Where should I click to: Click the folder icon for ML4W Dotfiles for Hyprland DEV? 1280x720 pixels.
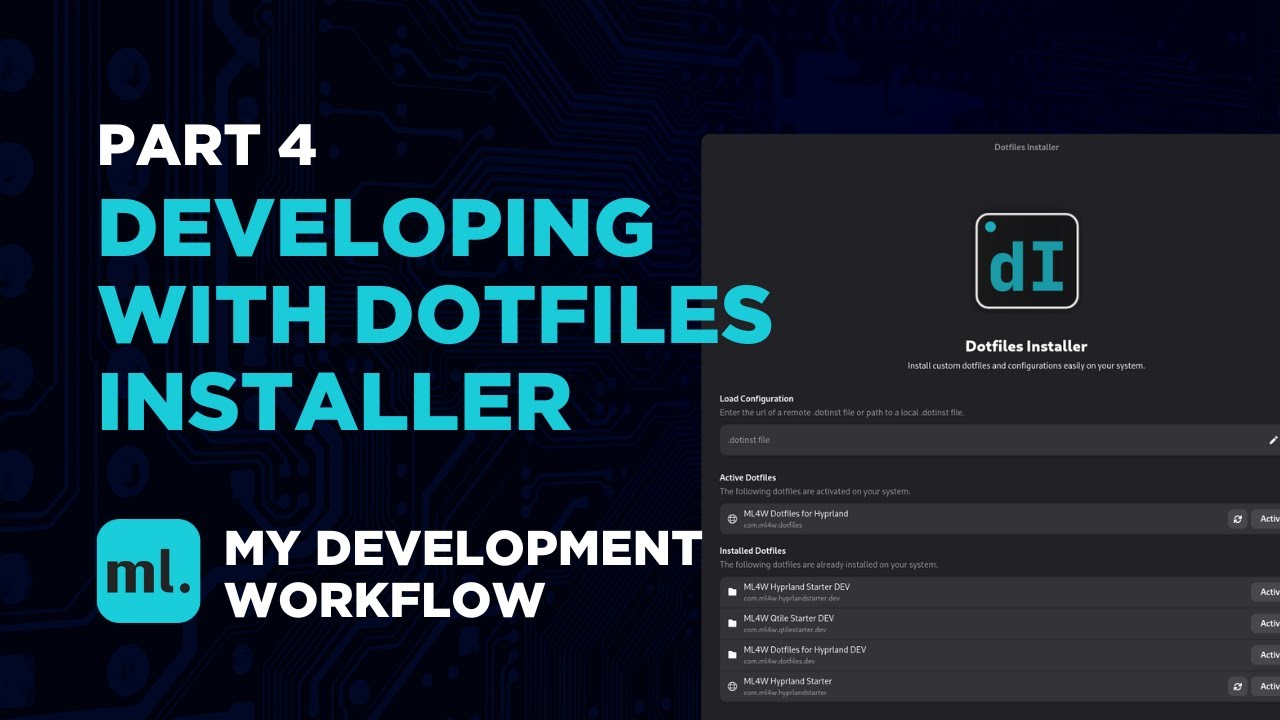click(x=732, y=655)
